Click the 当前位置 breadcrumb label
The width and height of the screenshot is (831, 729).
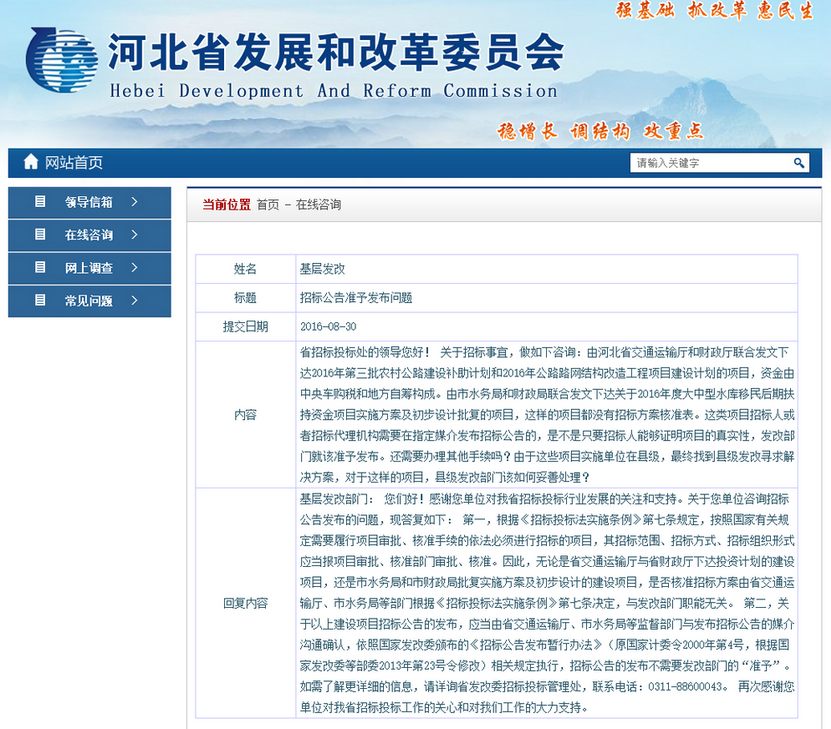coord(226,205)
